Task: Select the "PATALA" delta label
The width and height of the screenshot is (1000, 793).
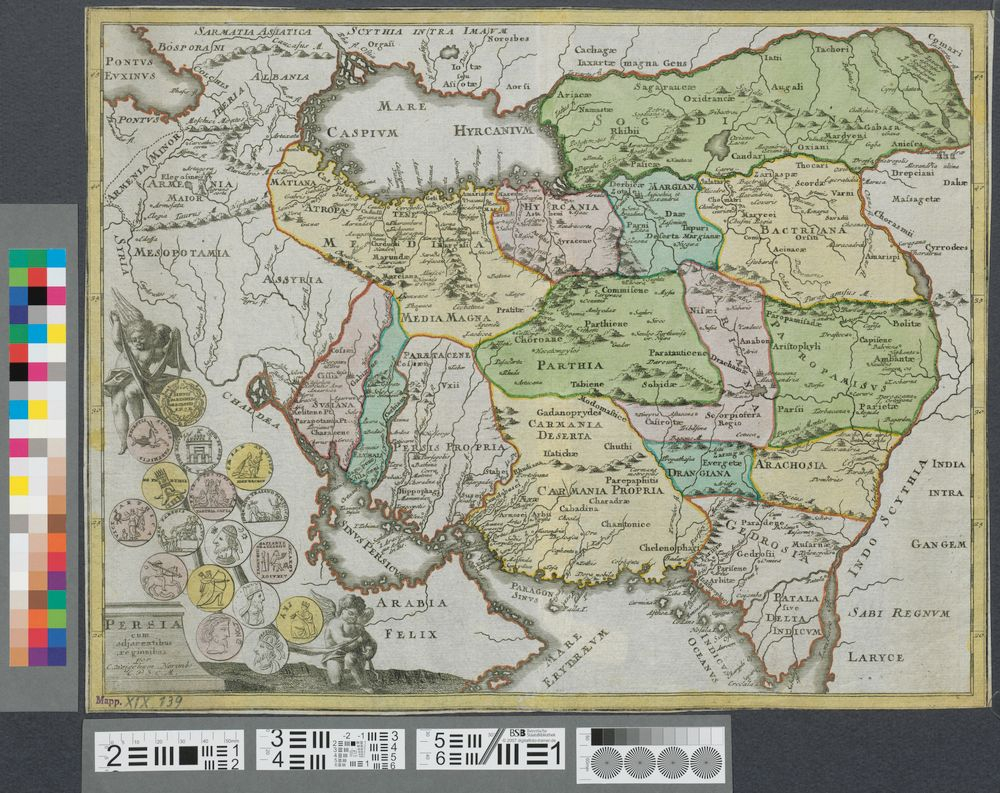Action: pos(795,598)
